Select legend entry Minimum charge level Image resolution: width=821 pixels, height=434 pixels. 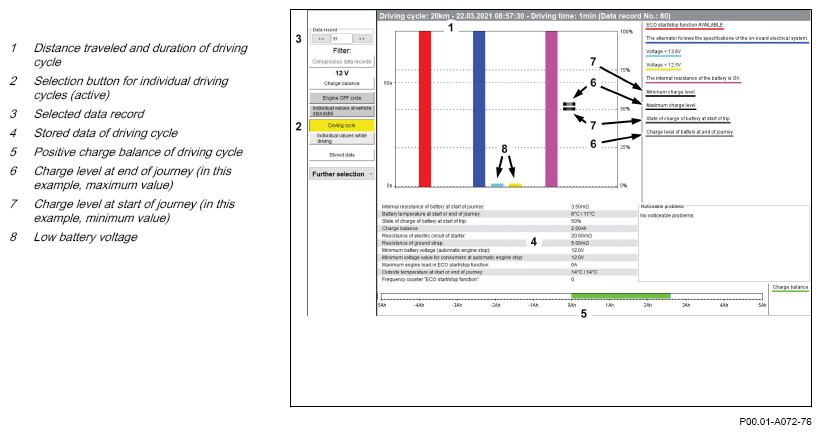(x=670, y=93)
